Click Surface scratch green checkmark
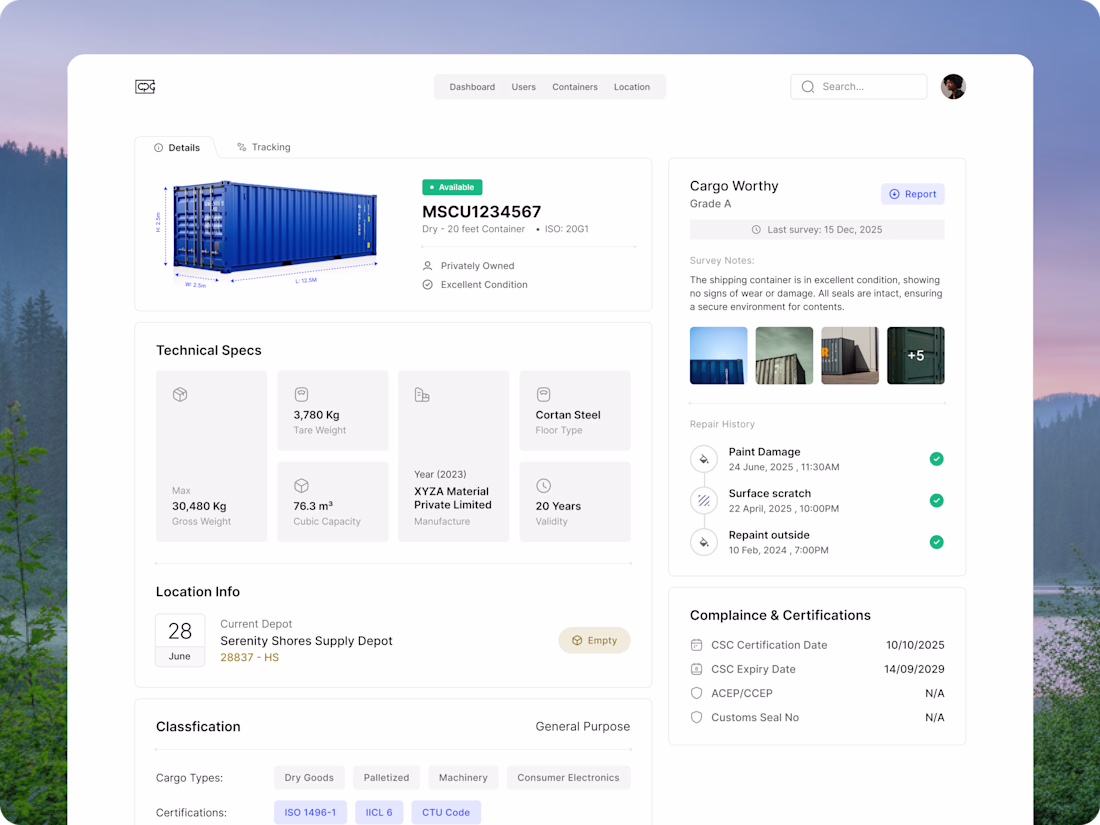Screen dimensions: 1100x825 coord(936,500)
